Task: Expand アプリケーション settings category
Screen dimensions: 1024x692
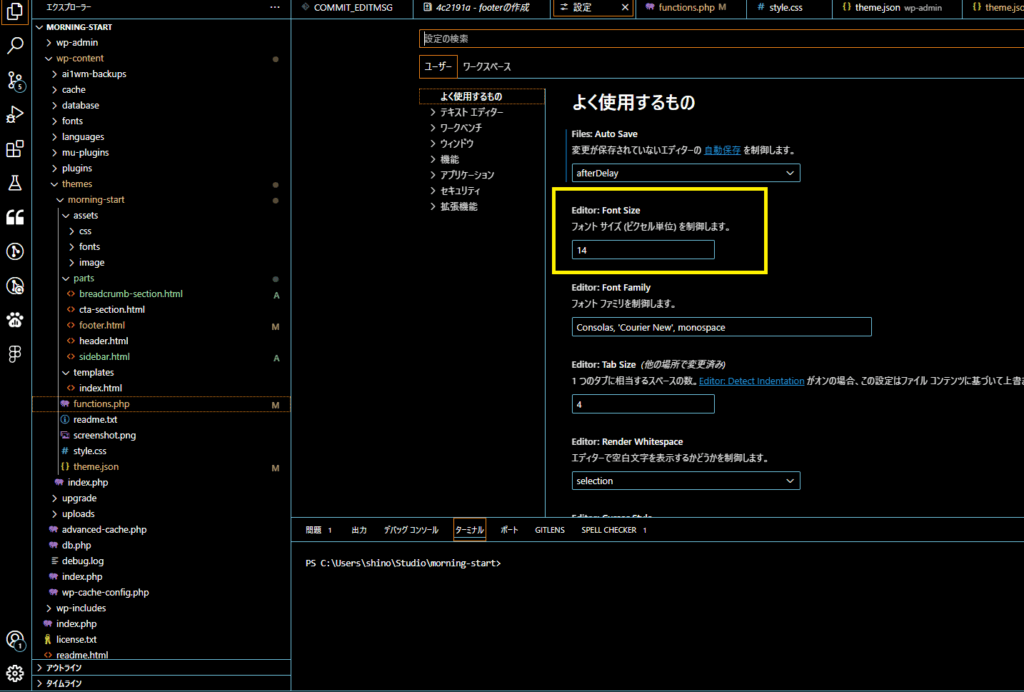Action: click(x=482, y=175)
